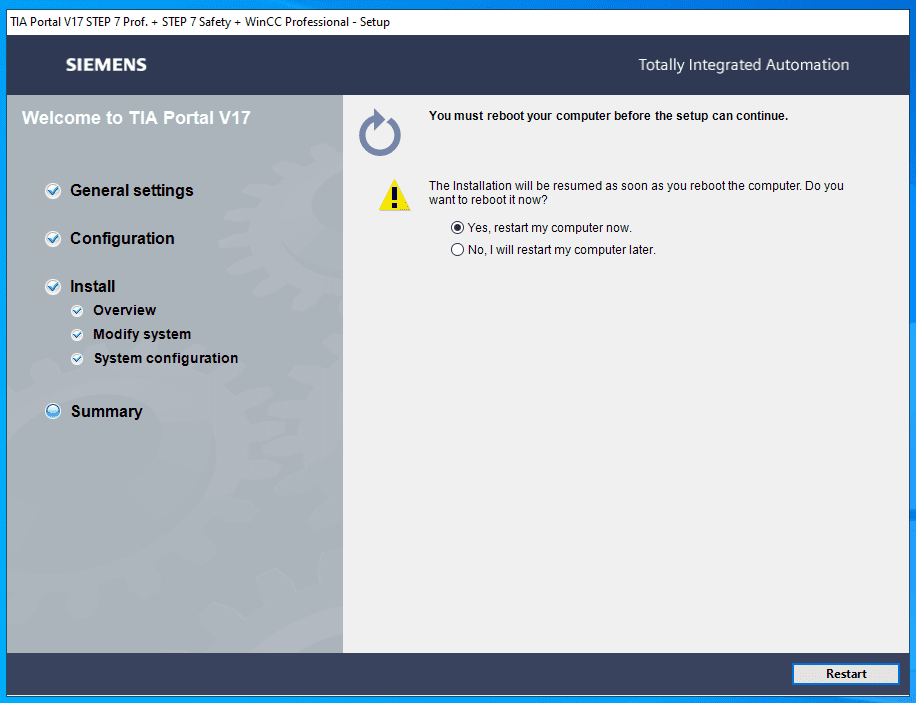
Task: Click the setup window title bar text
Action: coord(200,22)
